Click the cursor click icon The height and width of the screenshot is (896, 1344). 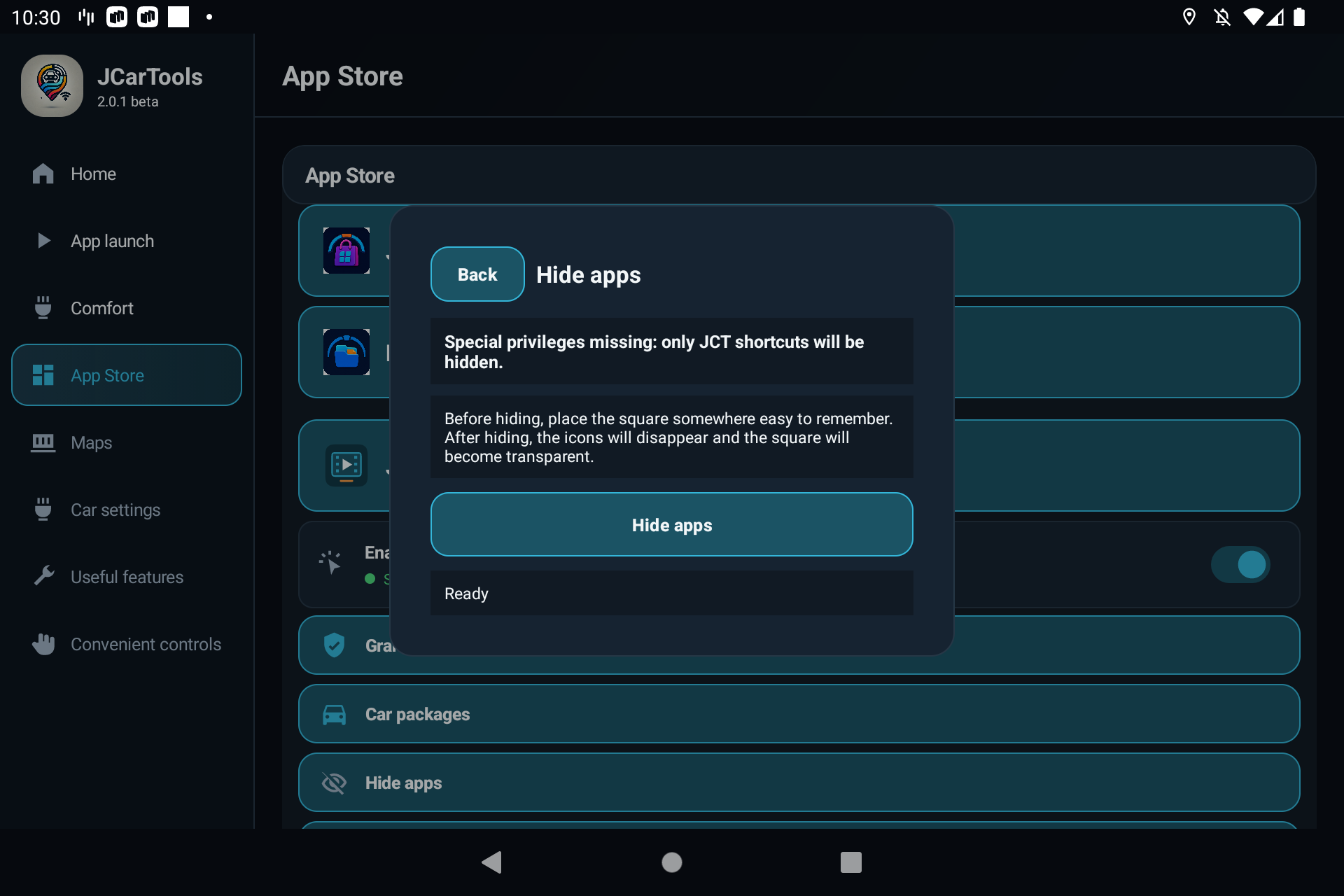(x=330, y=562)
